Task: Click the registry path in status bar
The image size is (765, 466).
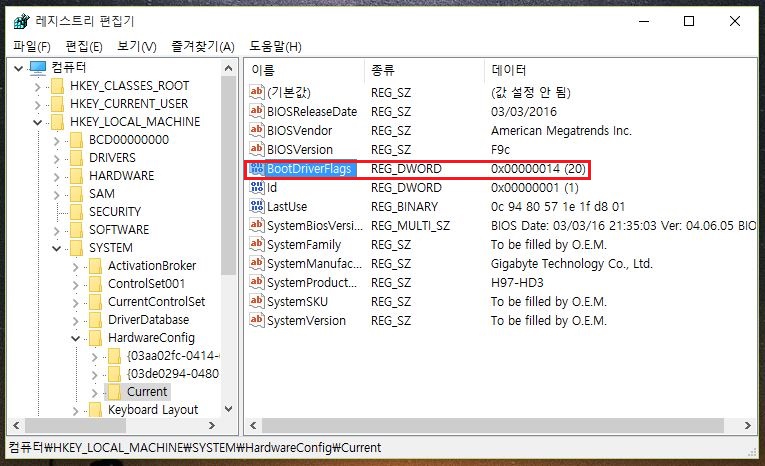Action: tap(195, 447)
